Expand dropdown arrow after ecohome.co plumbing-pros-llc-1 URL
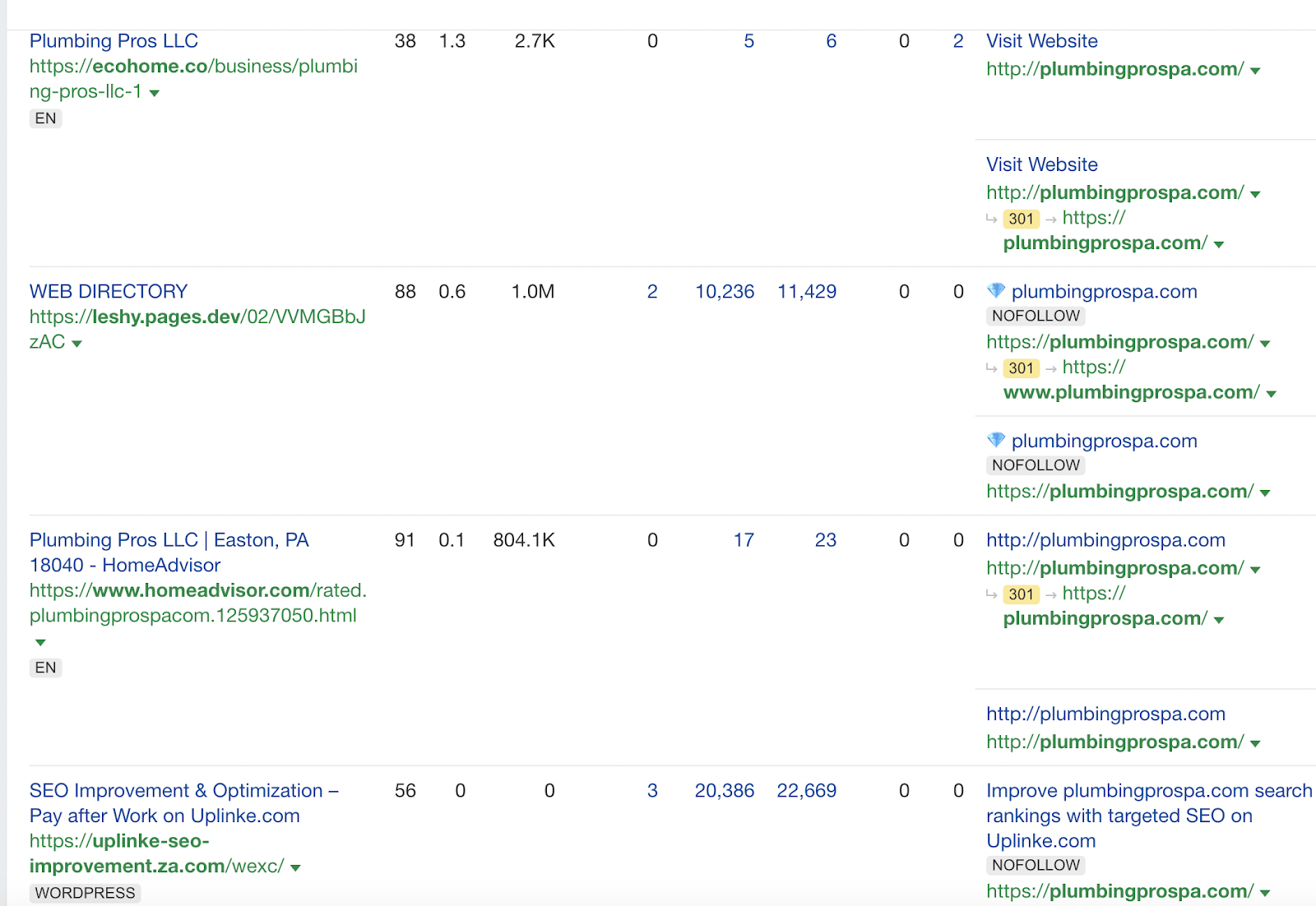 (155, 93)
